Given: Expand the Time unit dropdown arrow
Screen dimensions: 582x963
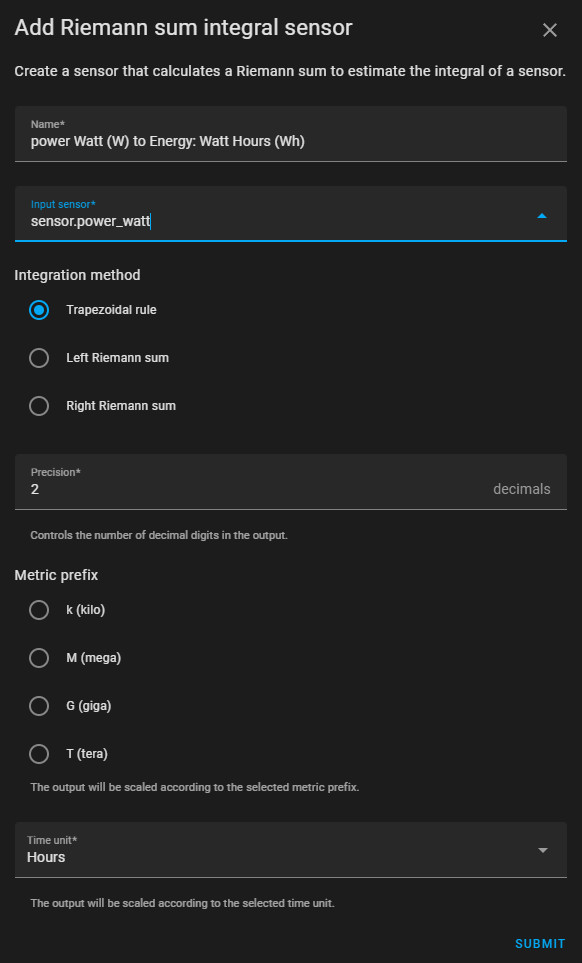Looking at the screenshot, I should pos(542,850).
